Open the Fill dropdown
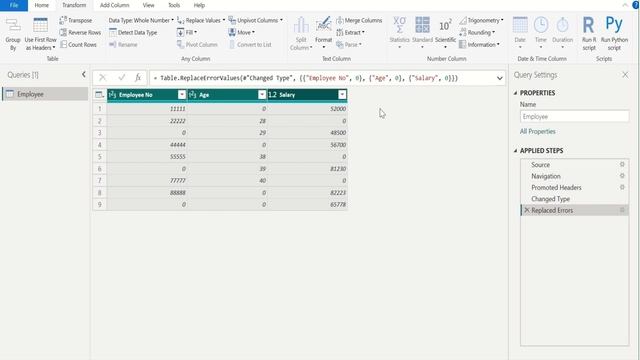Image resolution: width=640 pixels, height=360 pixels. coord(187,32)
